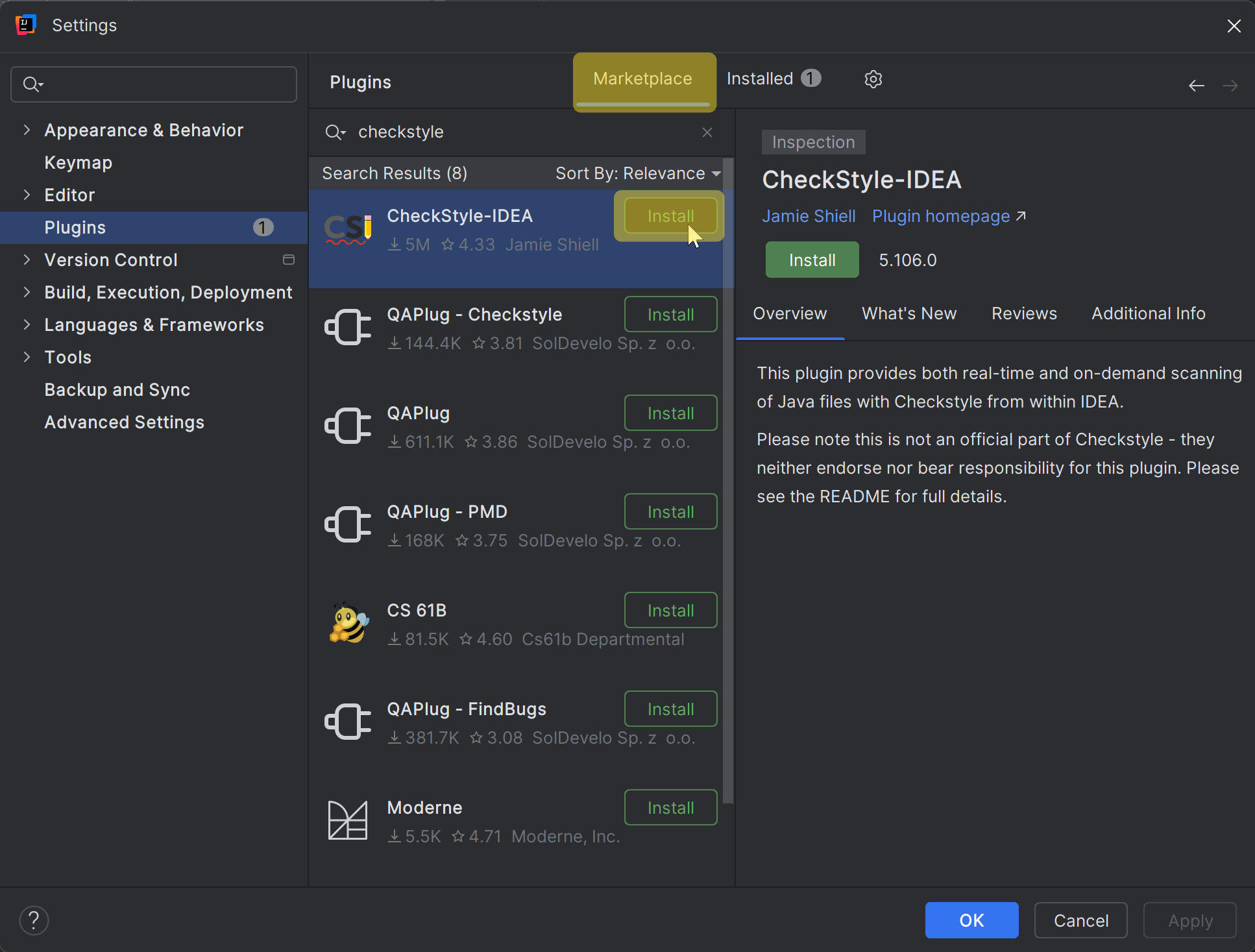
Task: Click the Inspection category tag
Action: (813, 142)
